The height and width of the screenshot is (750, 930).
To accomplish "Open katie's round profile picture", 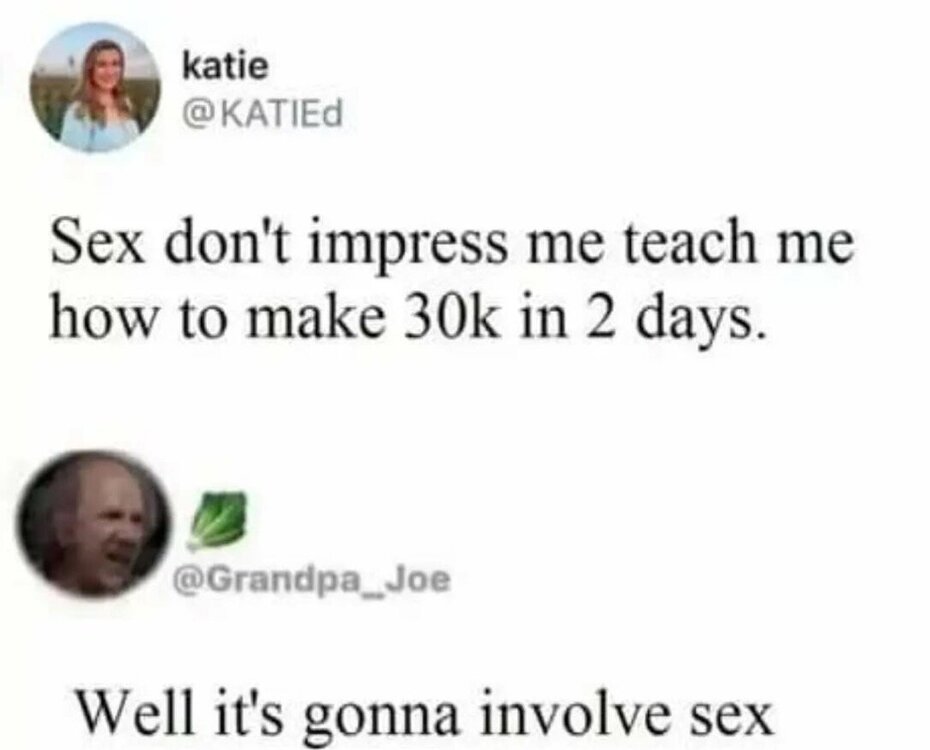I will click(96, 87).
